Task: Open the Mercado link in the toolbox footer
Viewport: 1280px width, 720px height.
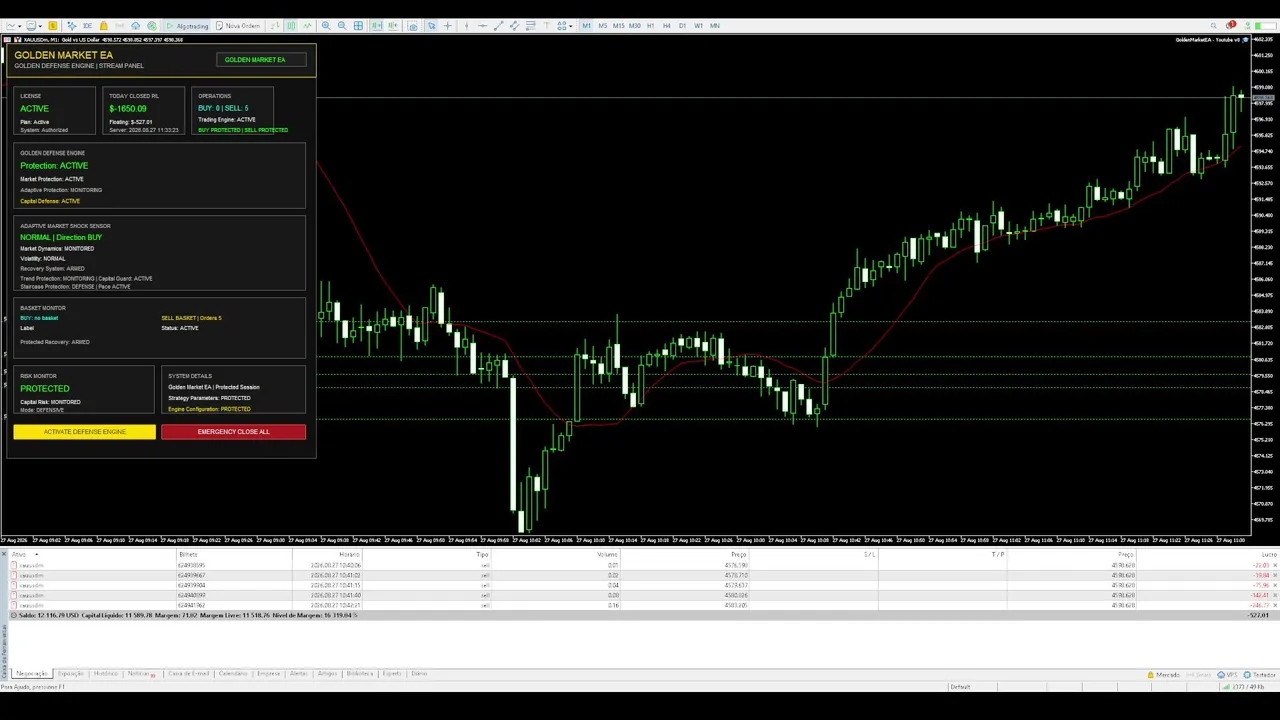Action: (1164, 675)
